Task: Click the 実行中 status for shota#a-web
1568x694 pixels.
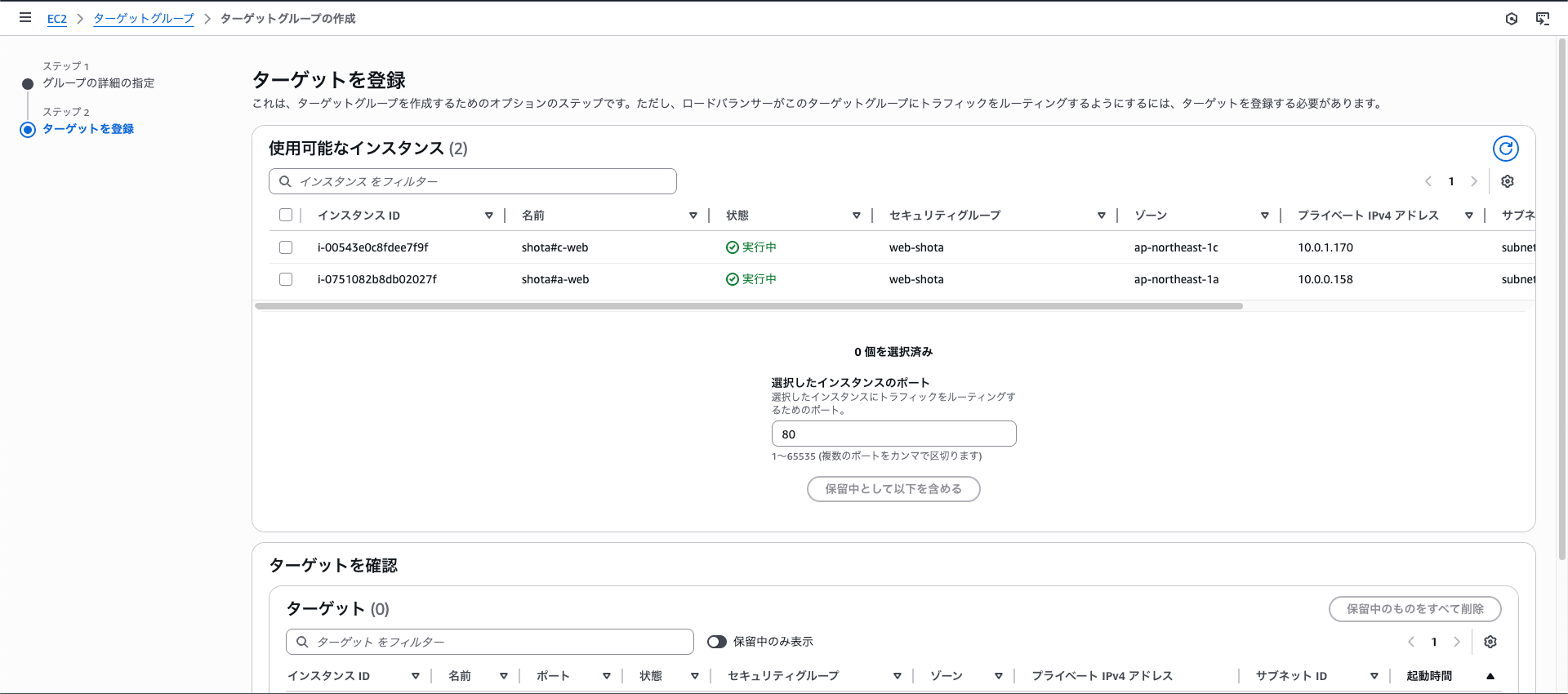Action: click(751, 279)
